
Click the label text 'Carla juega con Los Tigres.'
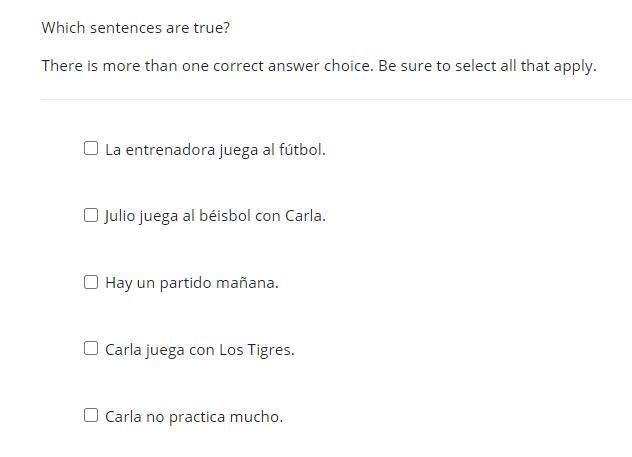pyautogui.click(x=200, y=350)
